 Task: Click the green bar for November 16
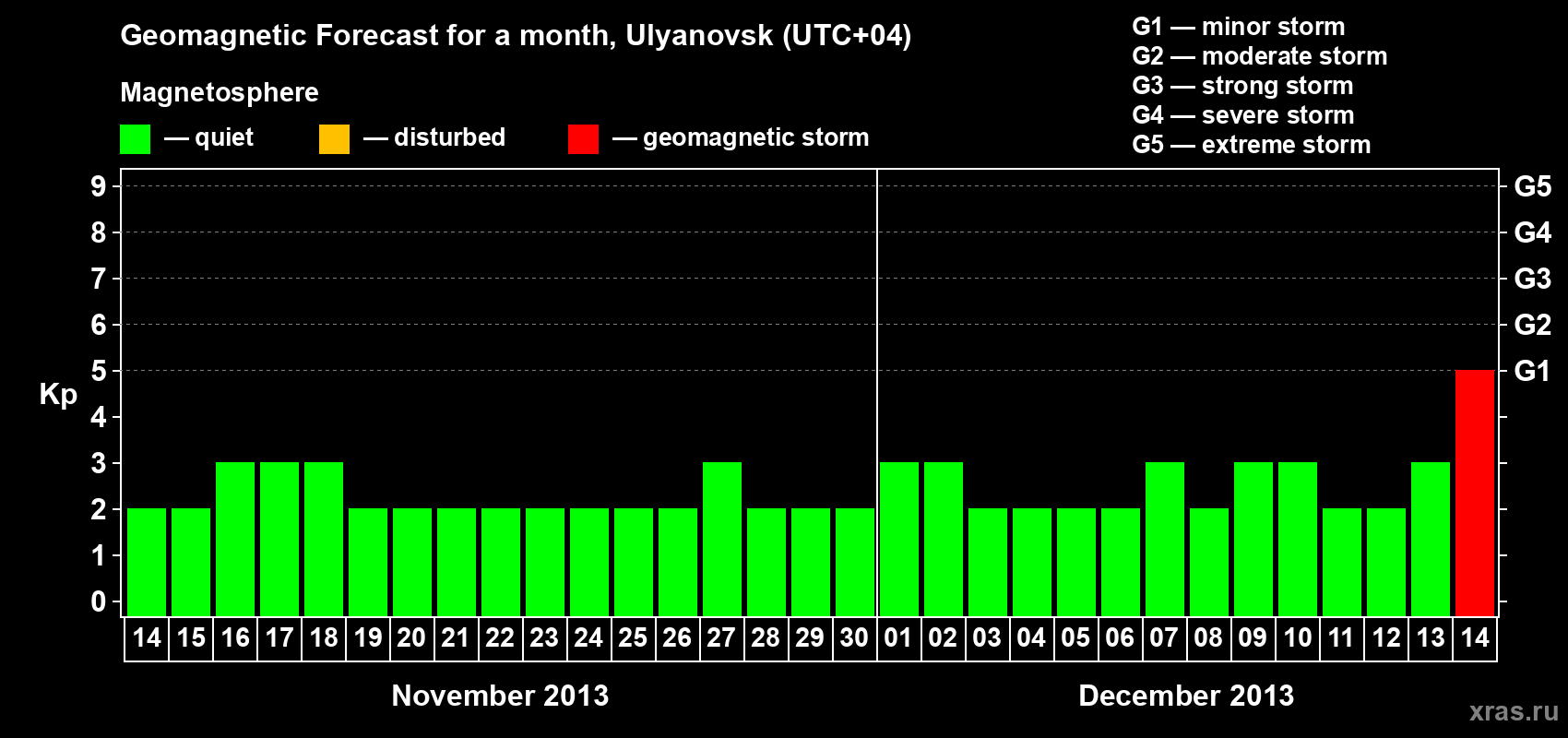point(235,539)
